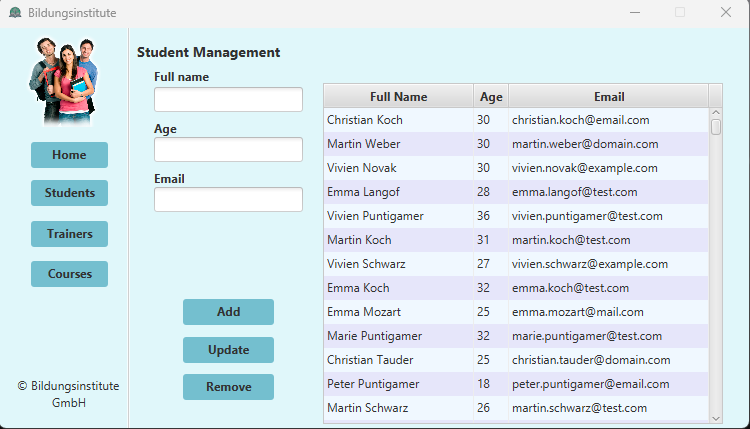Screen dimensions: 750x429
Task: Sort table by Full Name column header
Action: click(x=398, y=97)
